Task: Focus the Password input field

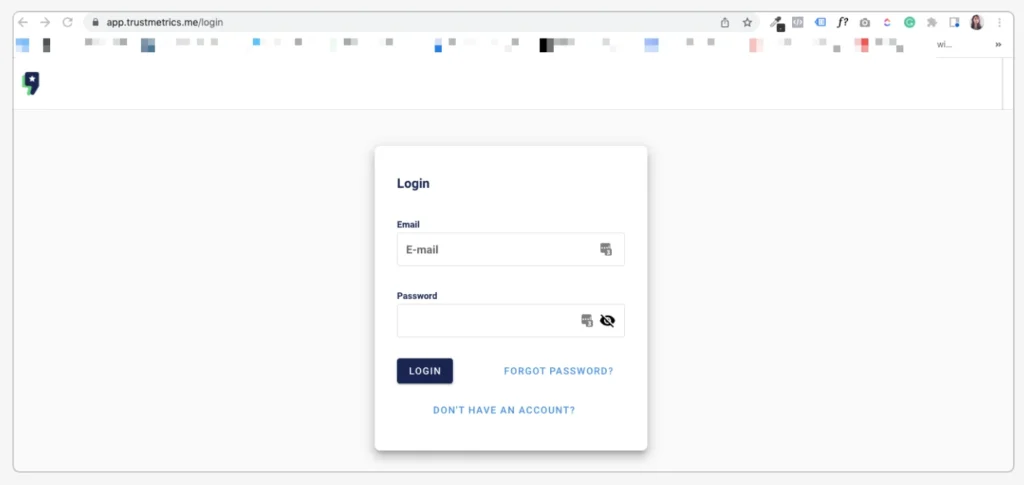Action: tap(511, 321)
